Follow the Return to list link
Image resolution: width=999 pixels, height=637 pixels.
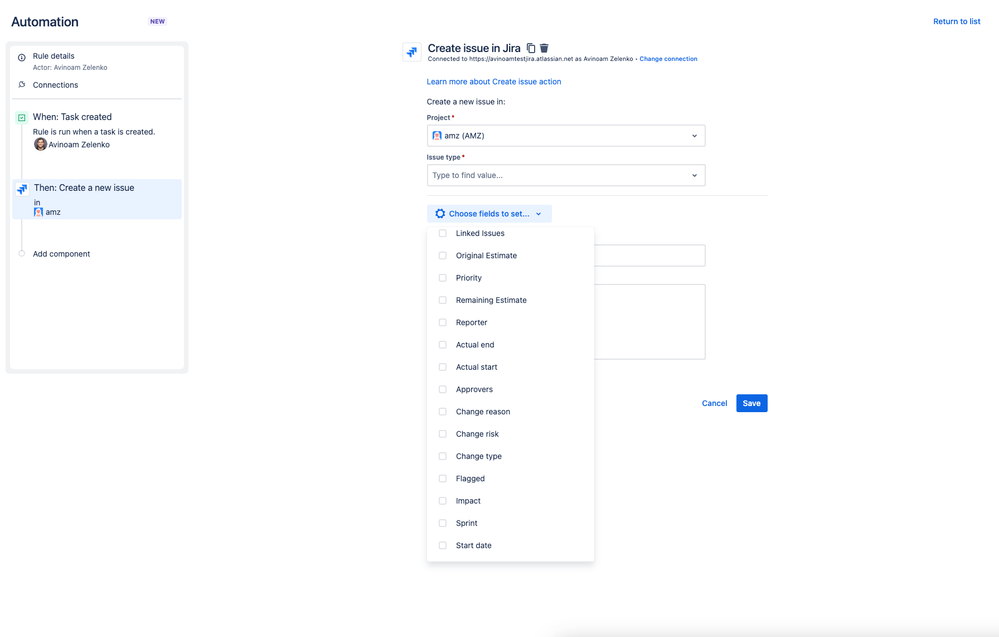pos(956,21)
